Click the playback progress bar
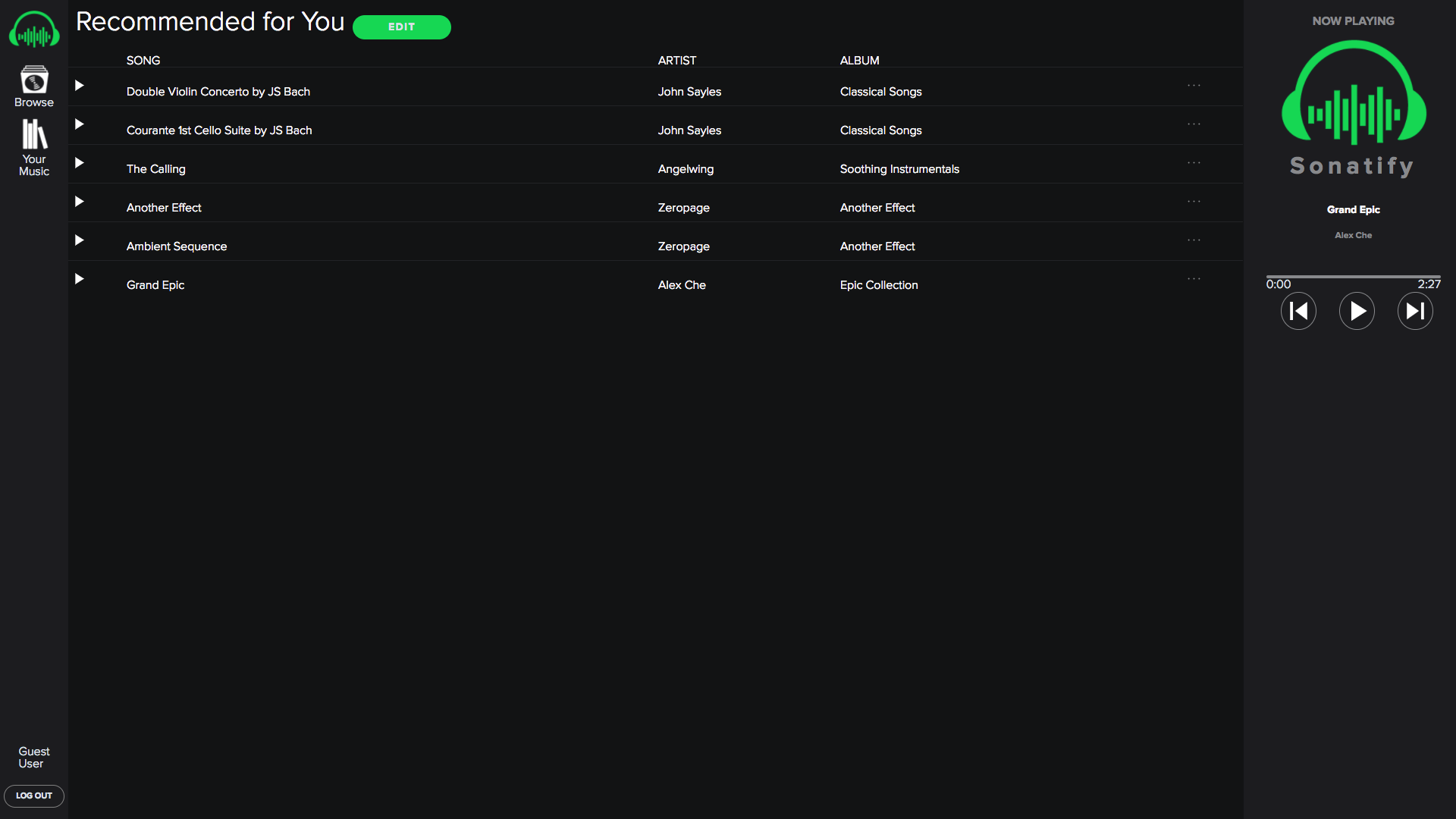1456x819 pixels. tap(1353, 277)
